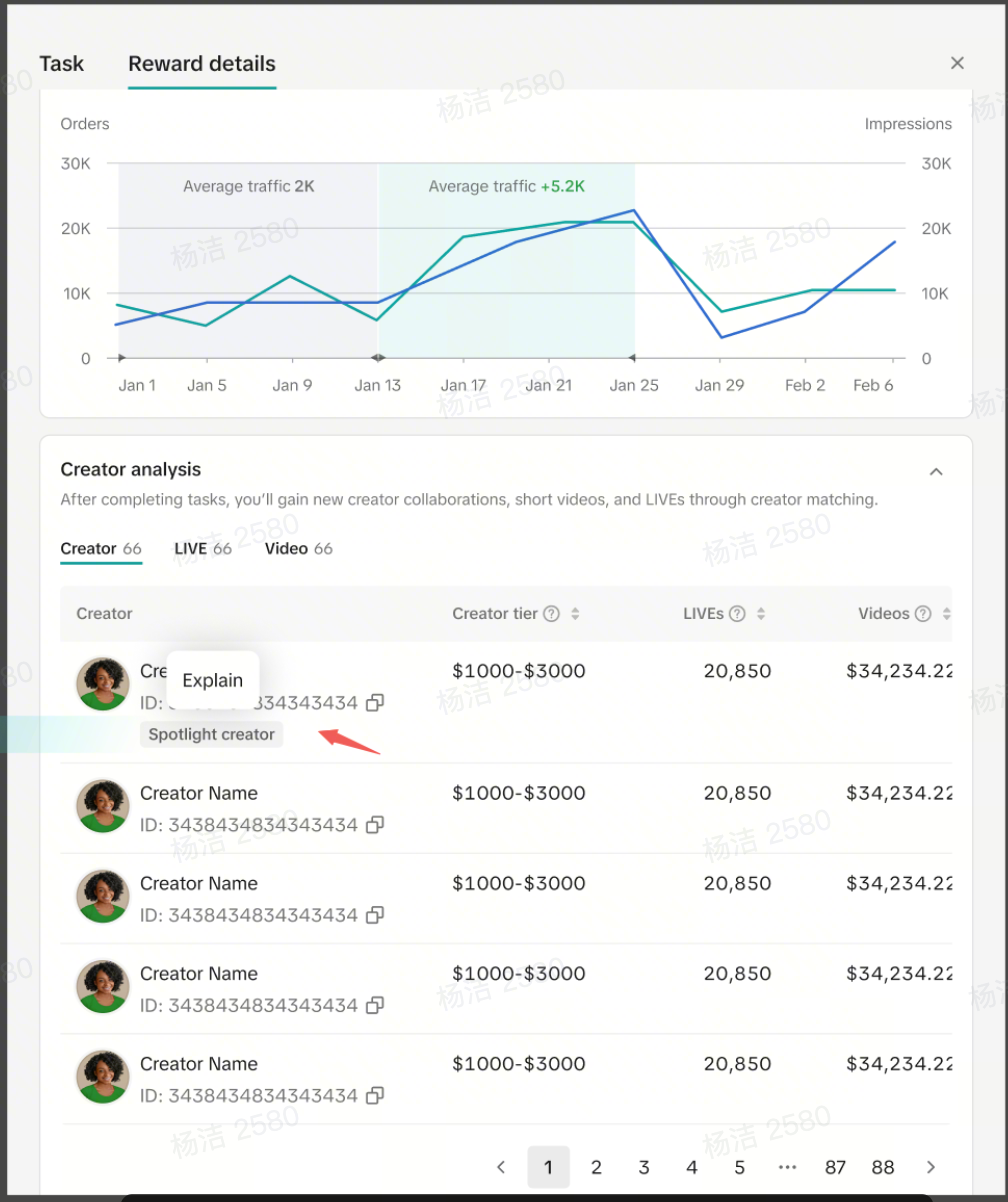Jump to page 88
Viewport: 1008px width, 1202px height.
tap(883, 1167)
